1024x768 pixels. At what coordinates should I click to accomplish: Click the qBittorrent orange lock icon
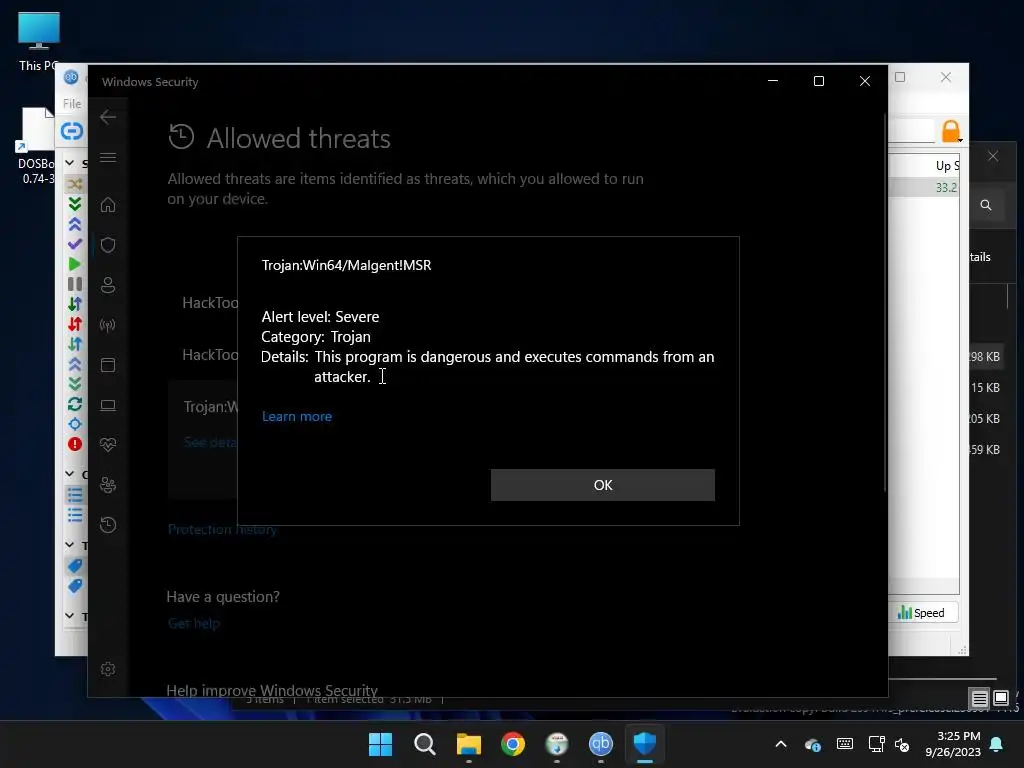coord(951,131)
